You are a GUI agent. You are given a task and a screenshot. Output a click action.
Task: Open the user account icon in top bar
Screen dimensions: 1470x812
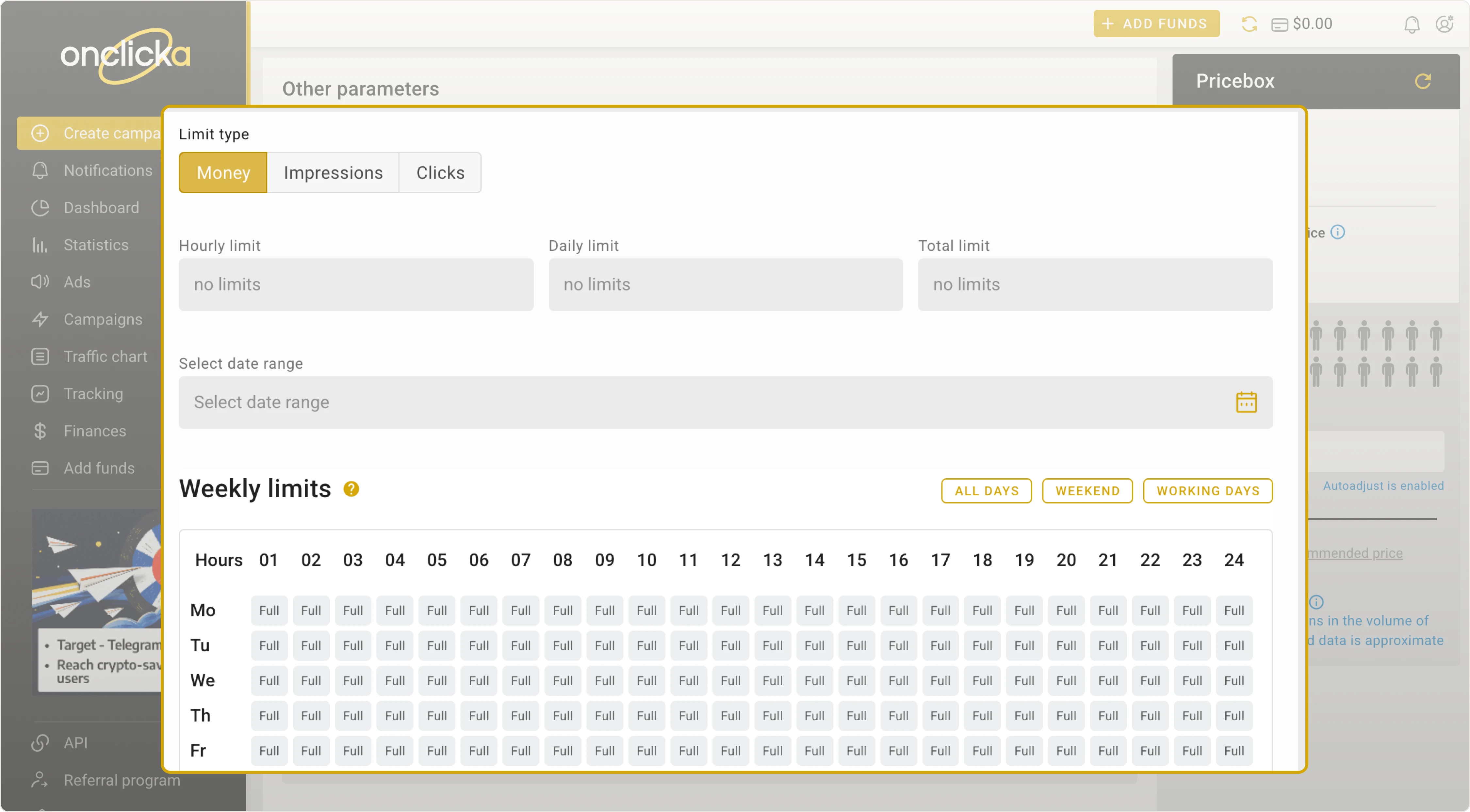[1444, 24]
